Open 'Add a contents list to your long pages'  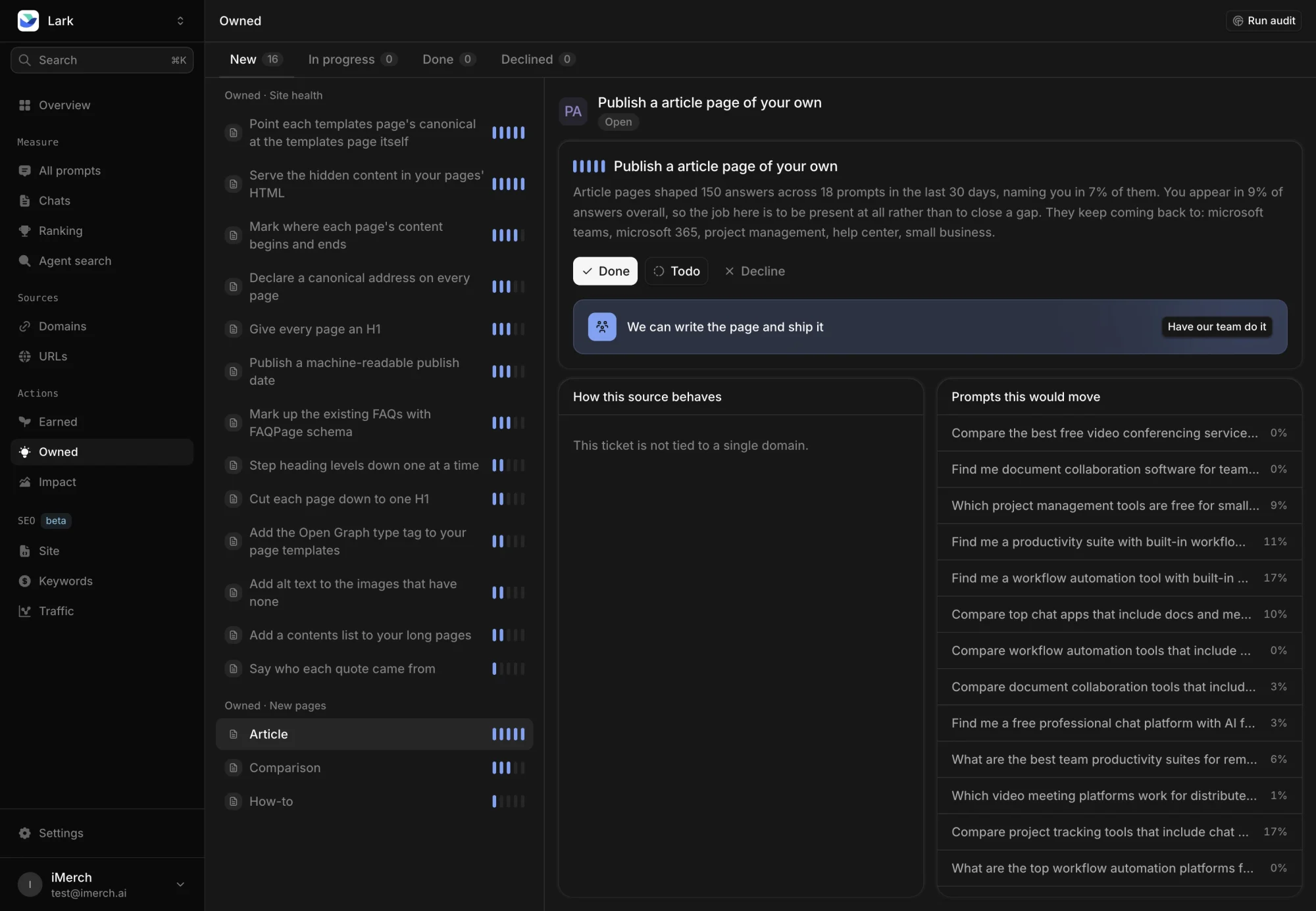coord(374,635)
